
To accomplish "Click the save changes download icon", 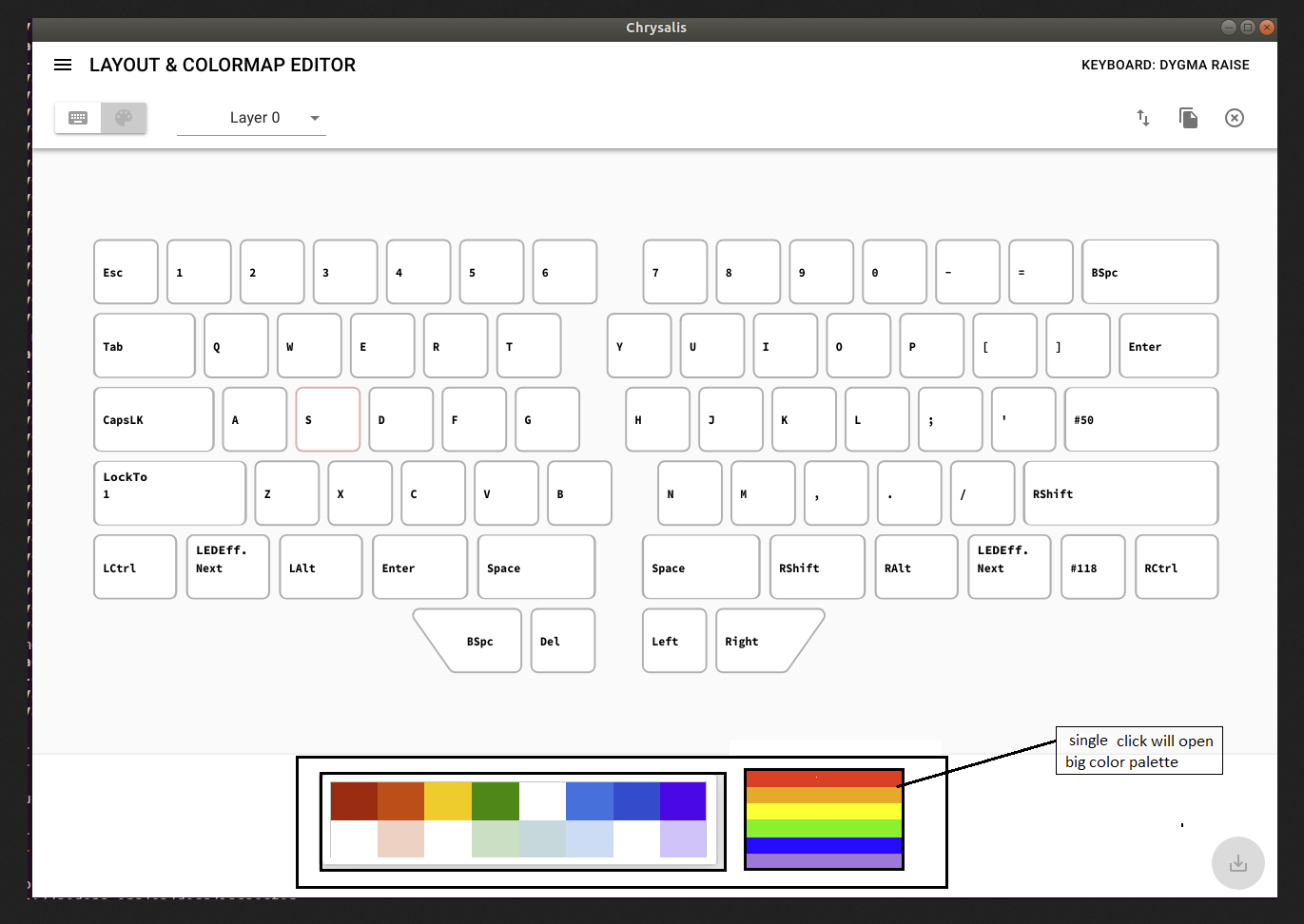I will pyautogui.click(x=1237, y=863).
